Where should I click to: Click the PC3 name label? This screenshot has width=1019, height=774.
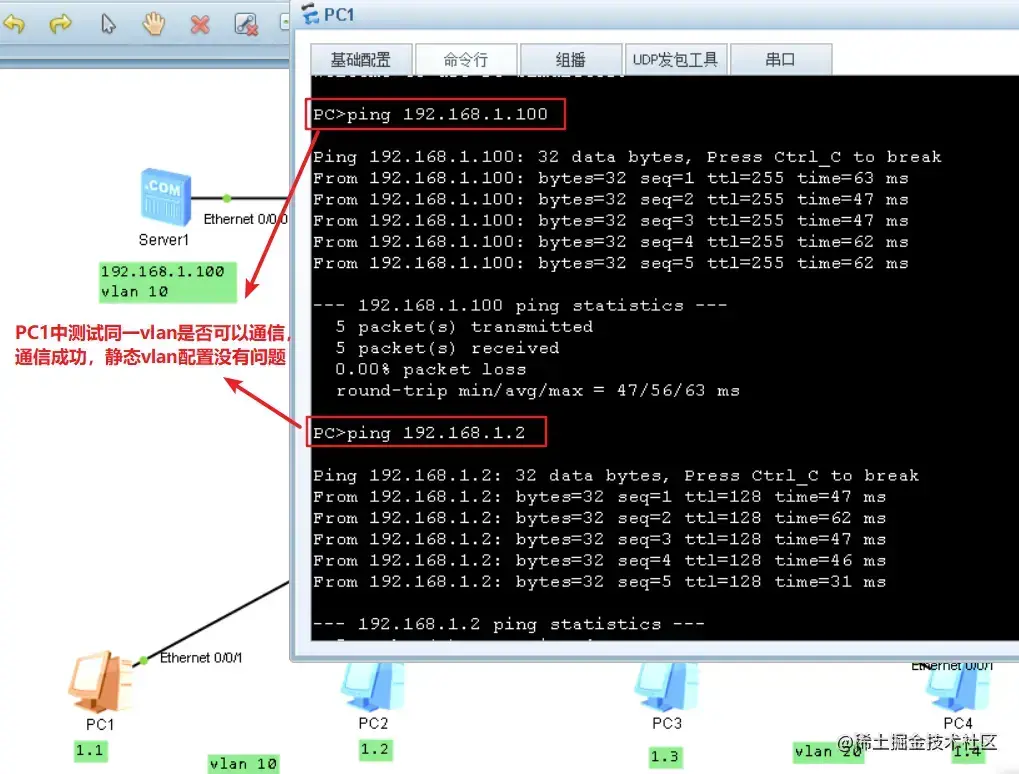point(667,723)
